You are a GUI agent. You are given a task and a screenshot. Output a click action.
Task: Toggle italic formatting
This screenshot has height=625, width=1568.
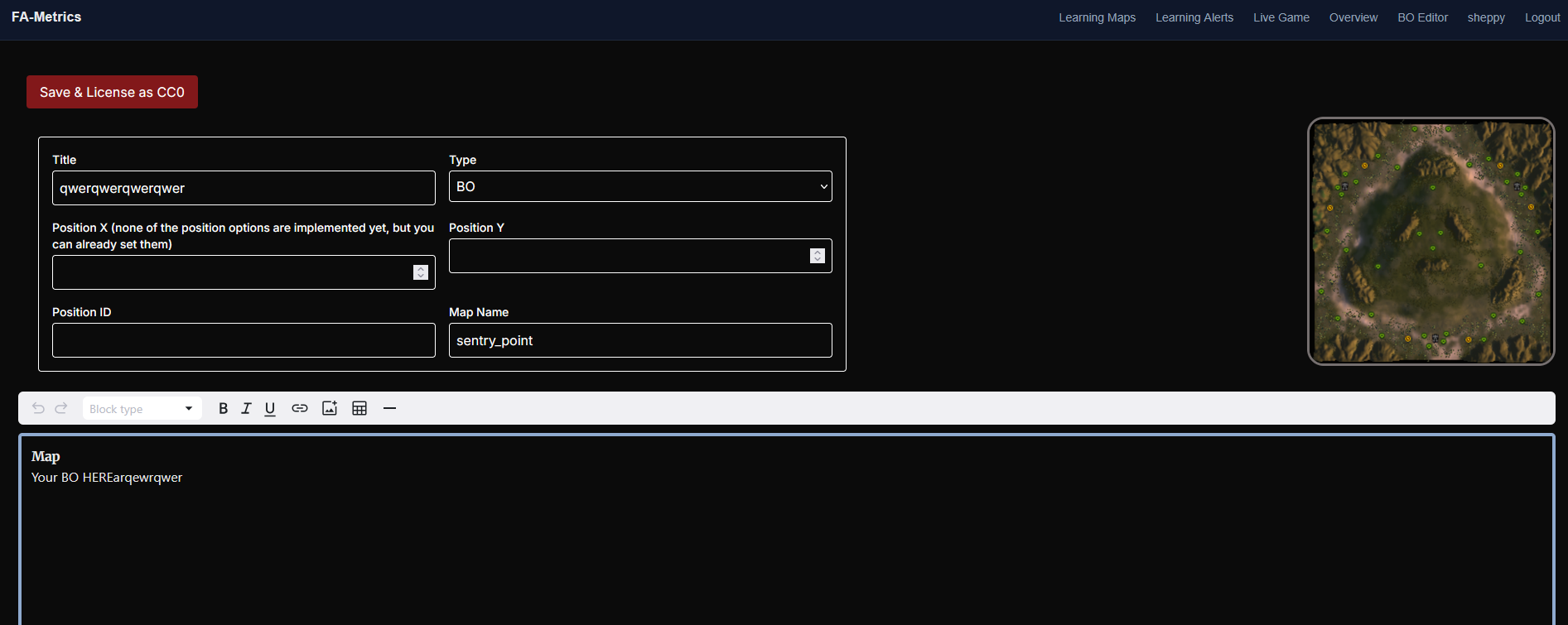click(x=246, y=408)
